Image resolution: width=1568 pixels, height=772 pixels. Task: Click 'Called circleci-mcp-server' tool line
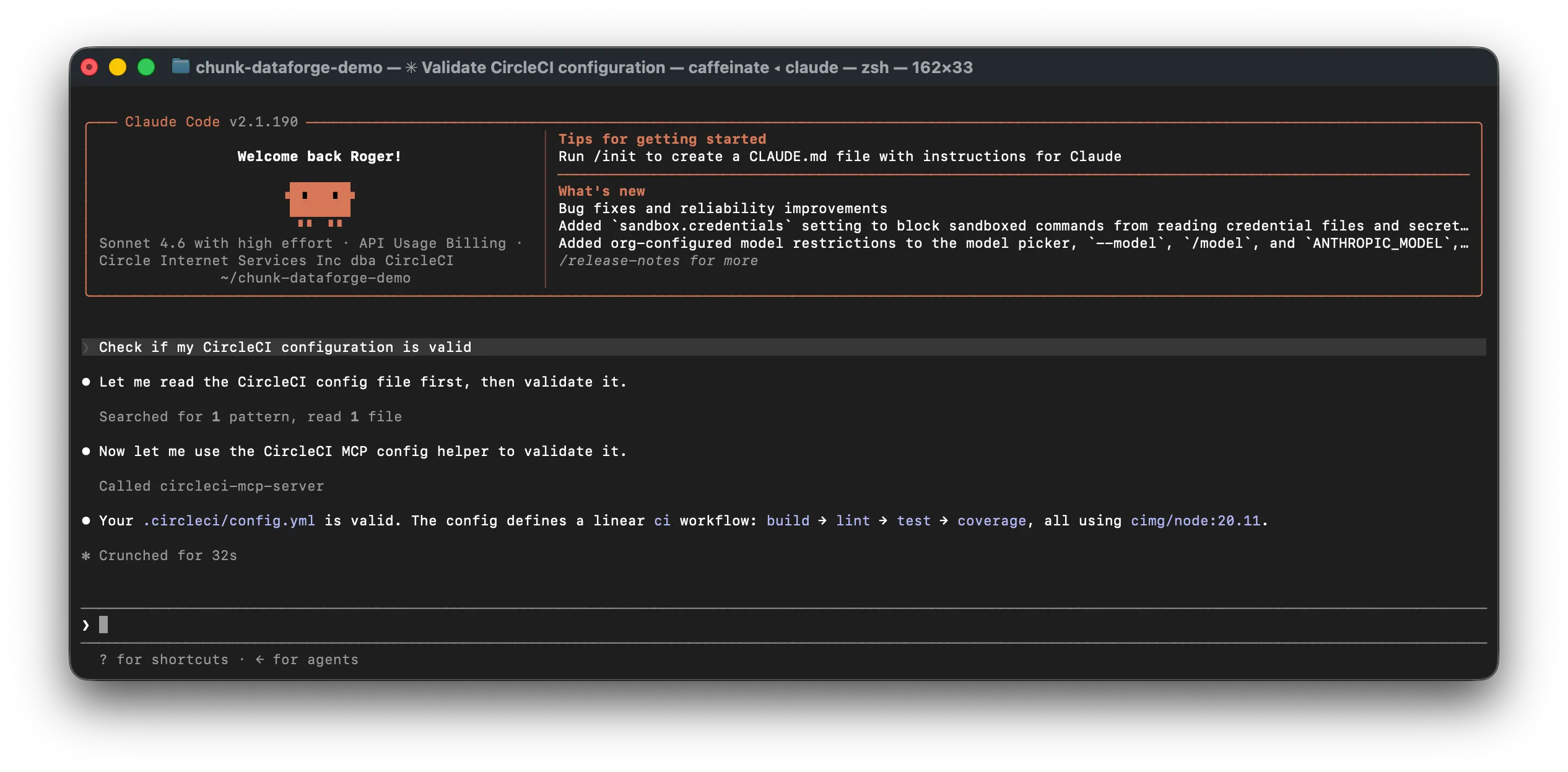click(211, 486)
